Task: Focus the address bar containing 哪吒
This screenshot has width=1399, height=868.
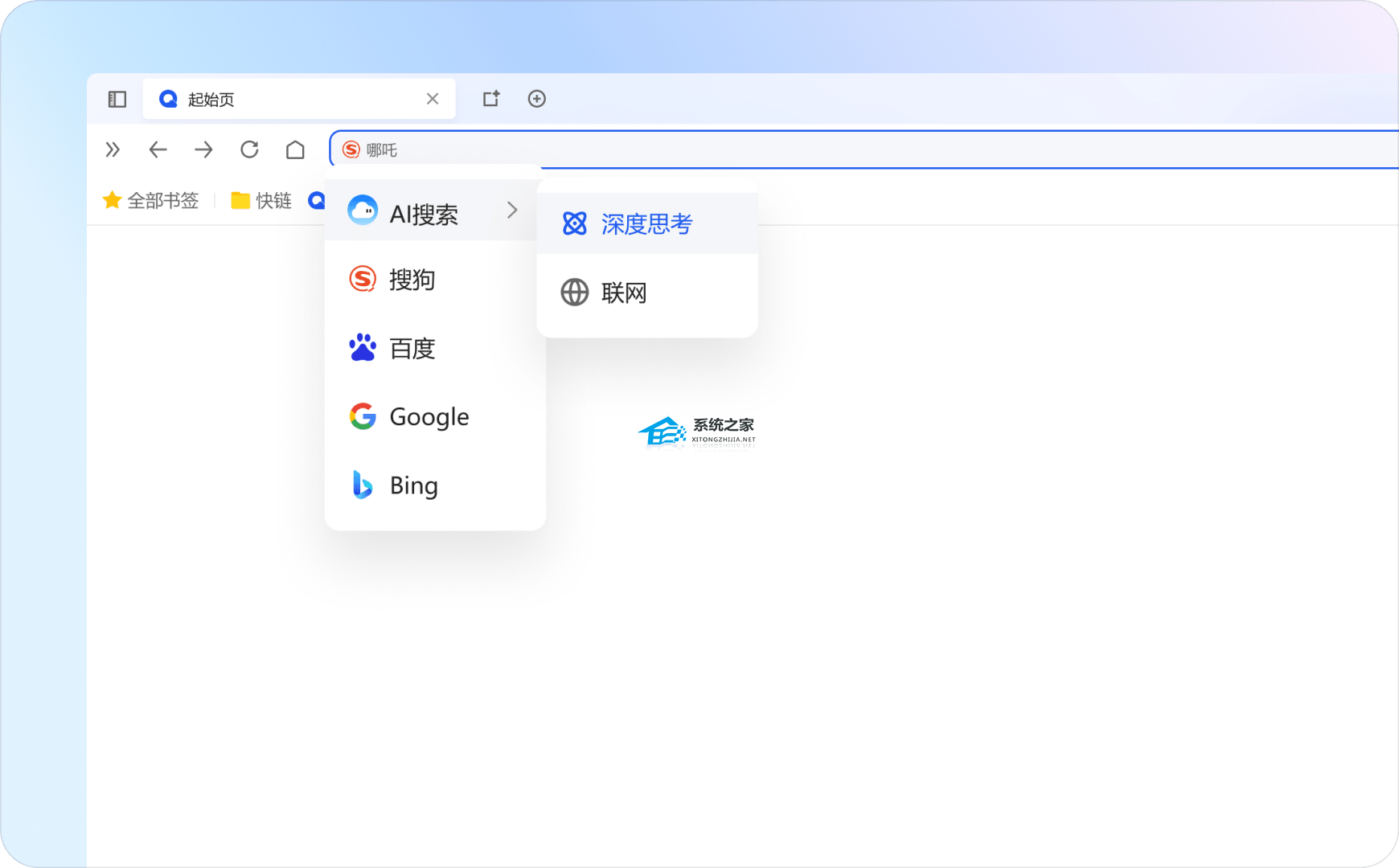Action: coord(864,149)
